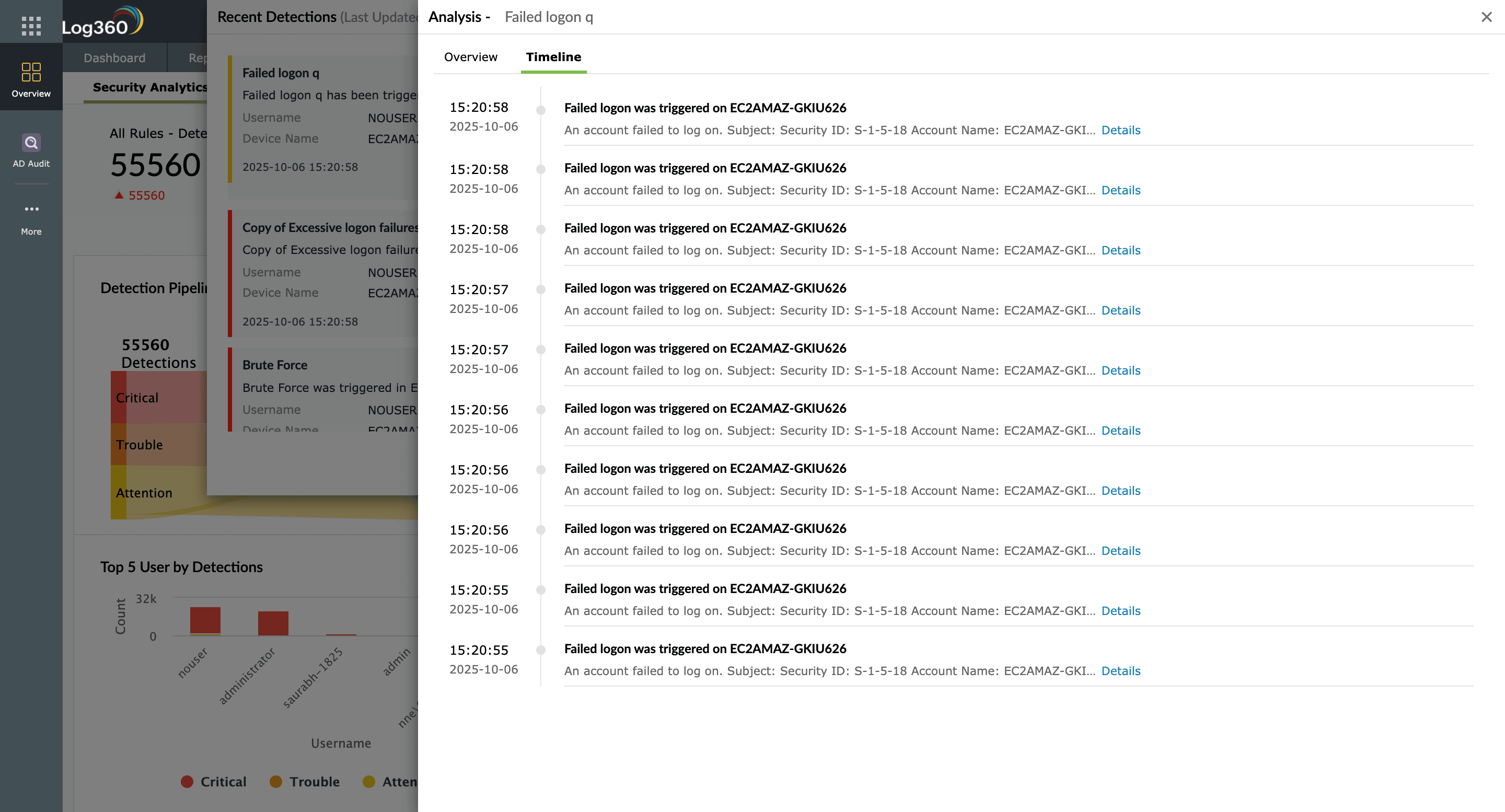Click the More ellipsis sidebar icon
1505x812 pixels.
coord(31,209)
